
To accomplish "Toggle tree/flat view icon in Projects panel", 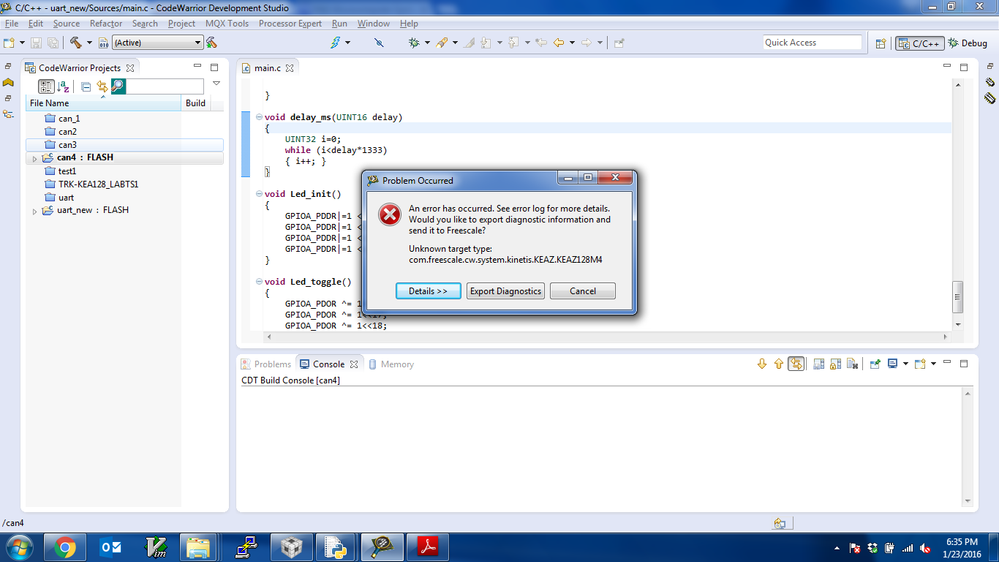I will point(46,86).
